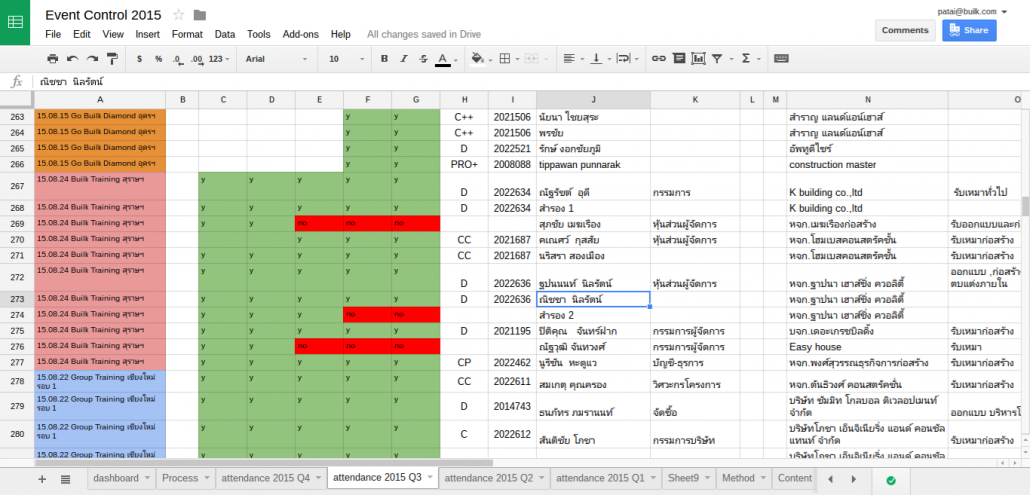
Task: Star the Event Control 2015 document
Action: point(179,14)
